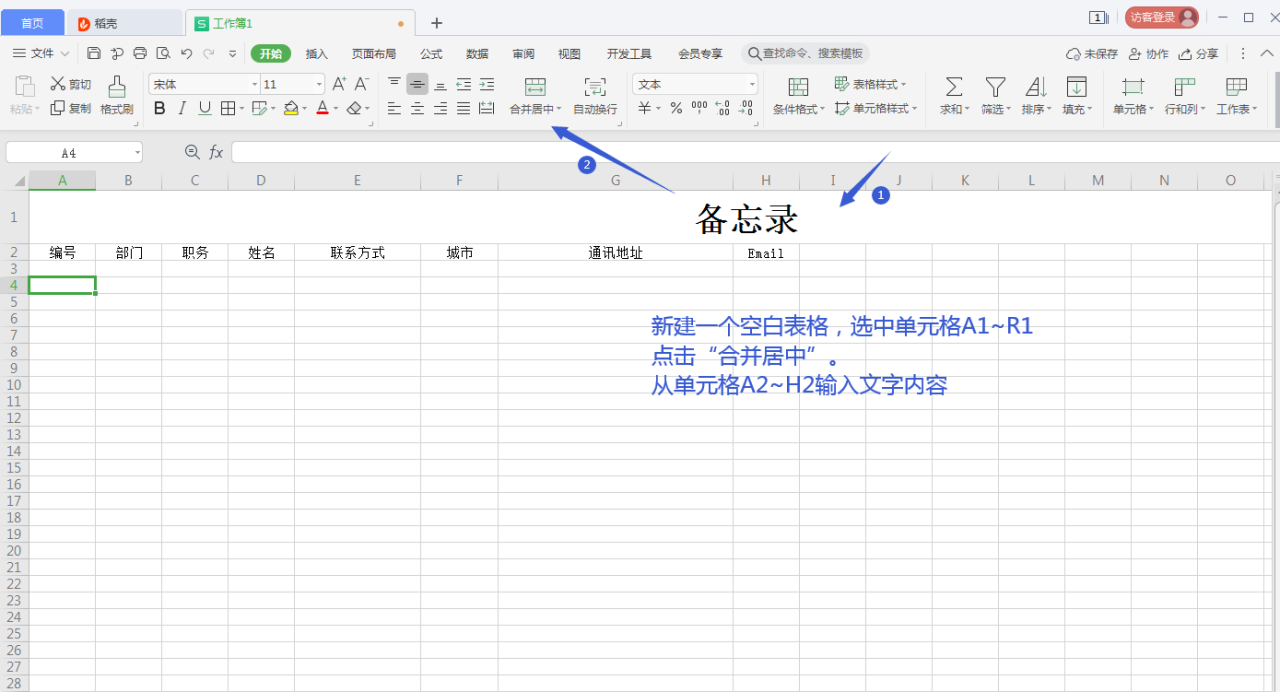Toggle Bold formatting
The height and width of the screenshot is (692, 1280).
tap(159, 108)
